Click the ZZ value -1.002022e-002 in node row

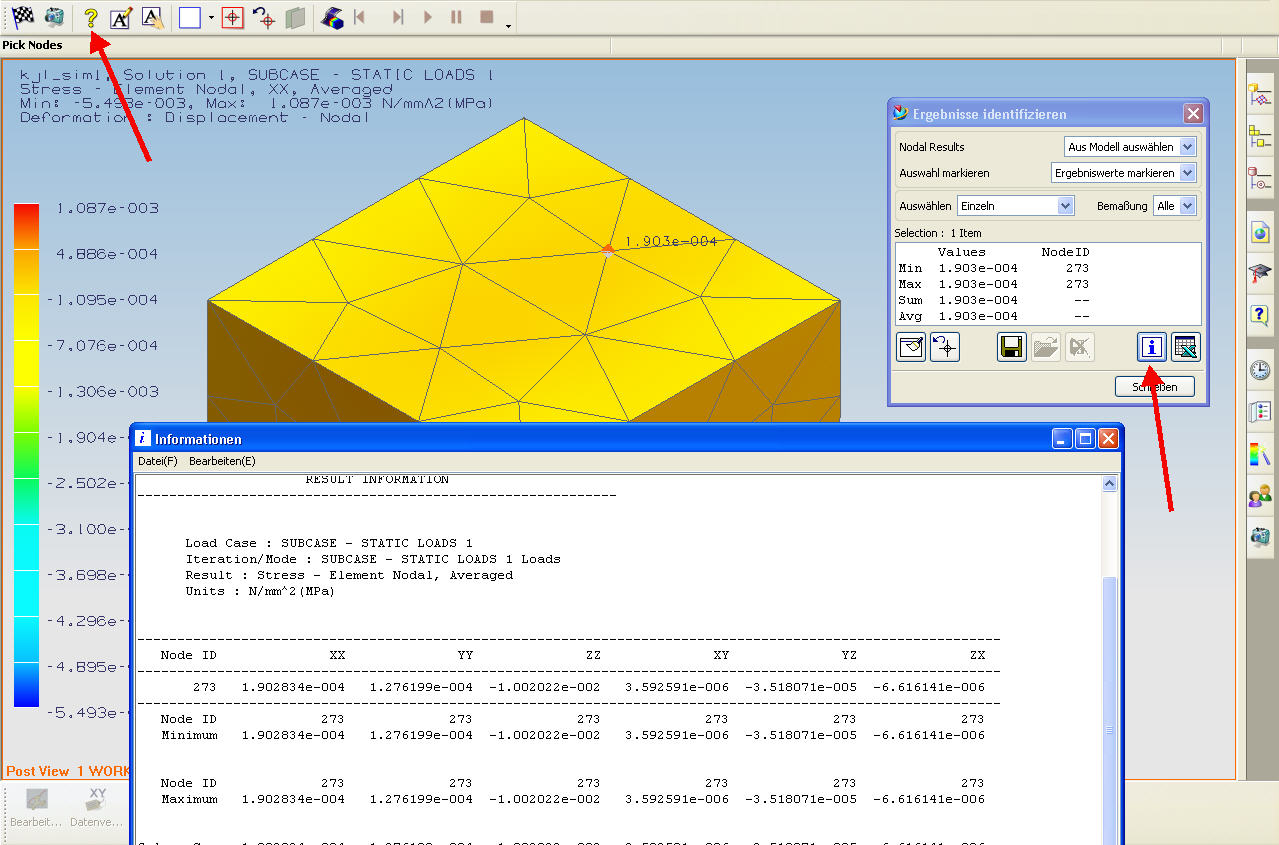pyautogui.click(x=545, y=687)
